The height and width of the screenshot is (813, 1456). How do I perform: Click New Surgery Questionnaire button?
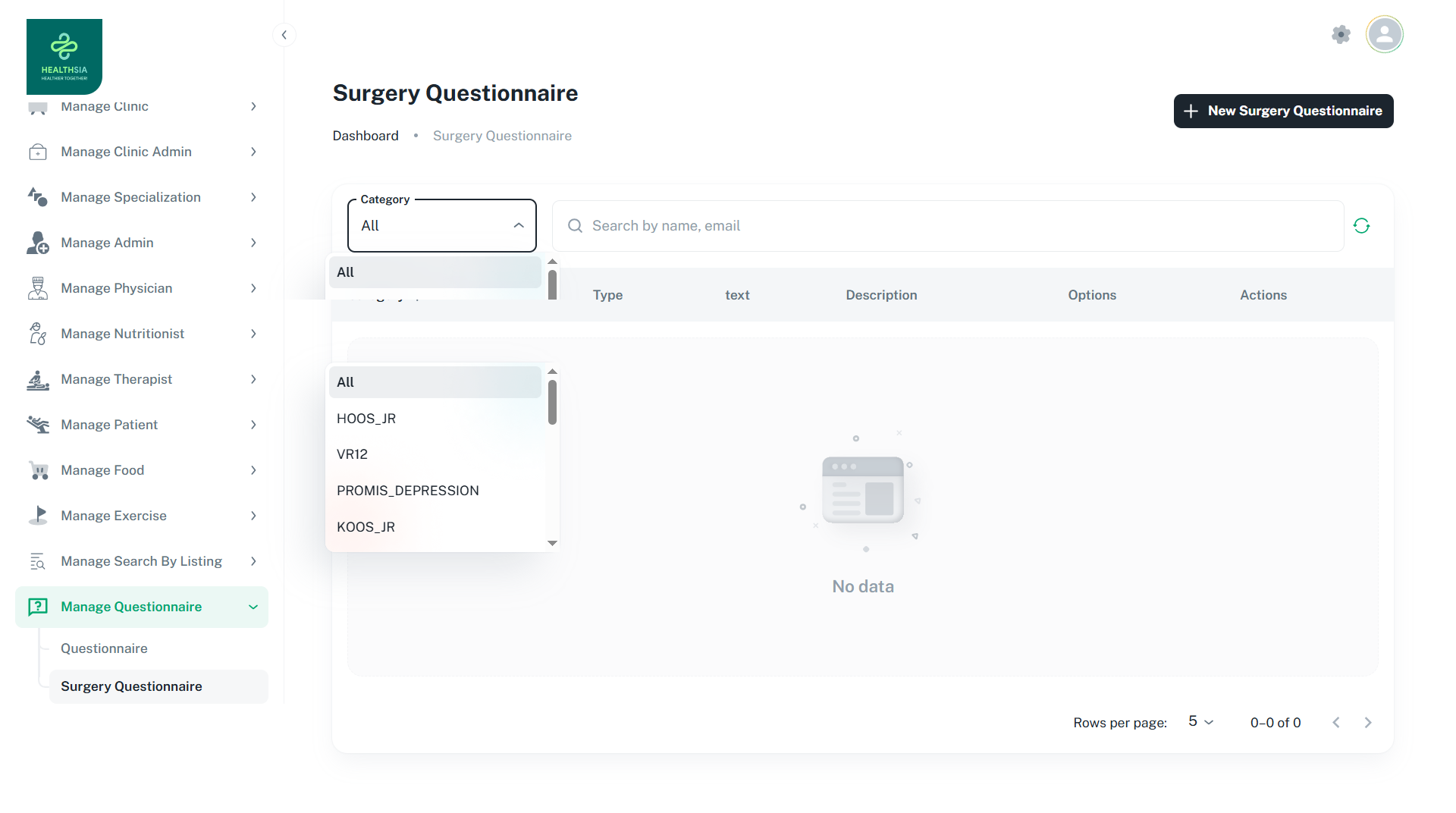tap(1283, 111)
